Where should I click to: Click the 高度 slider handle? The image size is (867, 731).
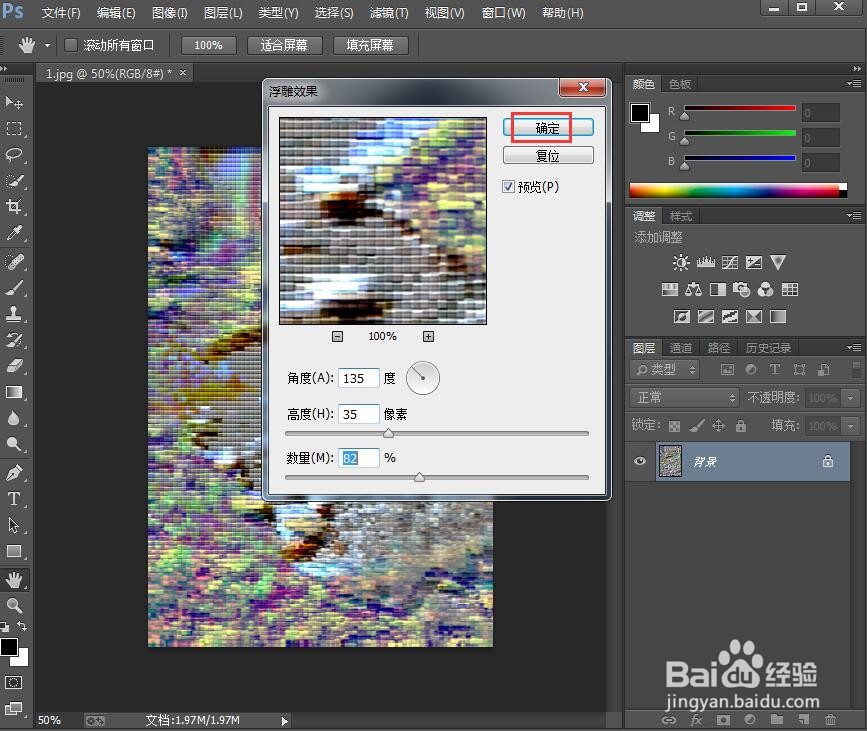coord(389,433)
